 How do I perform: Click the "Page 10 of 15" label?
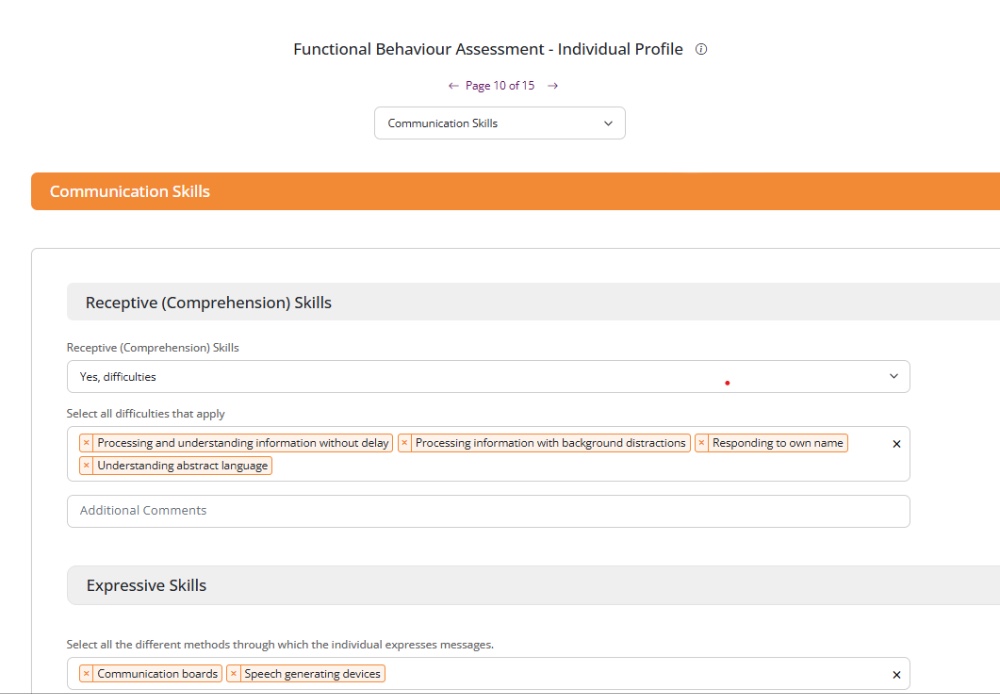click(500, 85)
